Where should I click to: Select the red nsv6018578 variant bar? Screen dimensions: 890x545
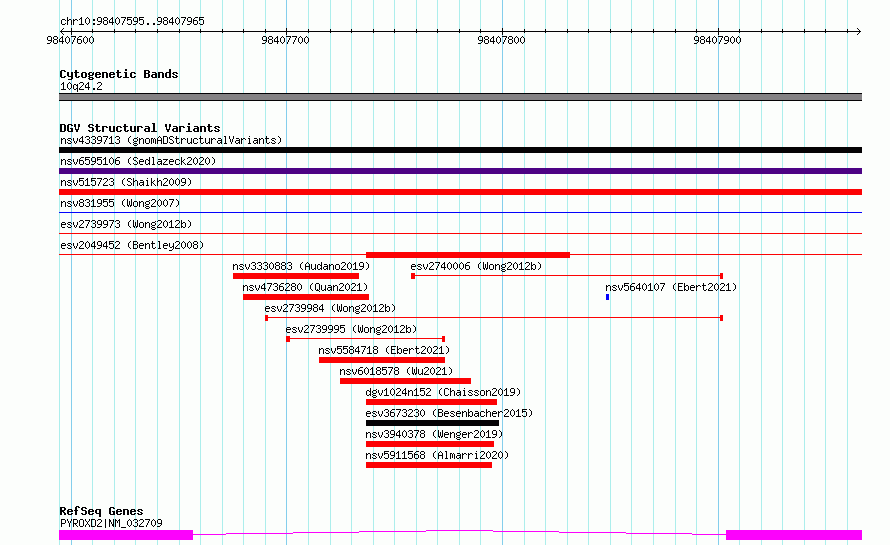point(405,381)
